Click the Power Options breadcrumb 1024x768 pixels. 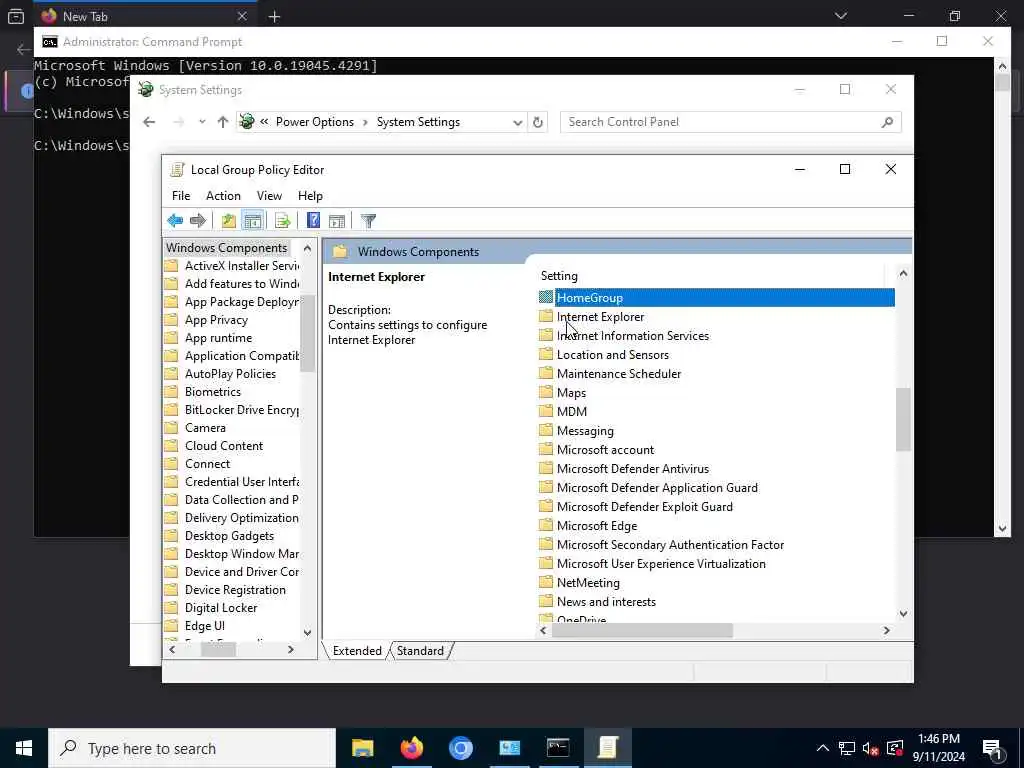[315, 122]
